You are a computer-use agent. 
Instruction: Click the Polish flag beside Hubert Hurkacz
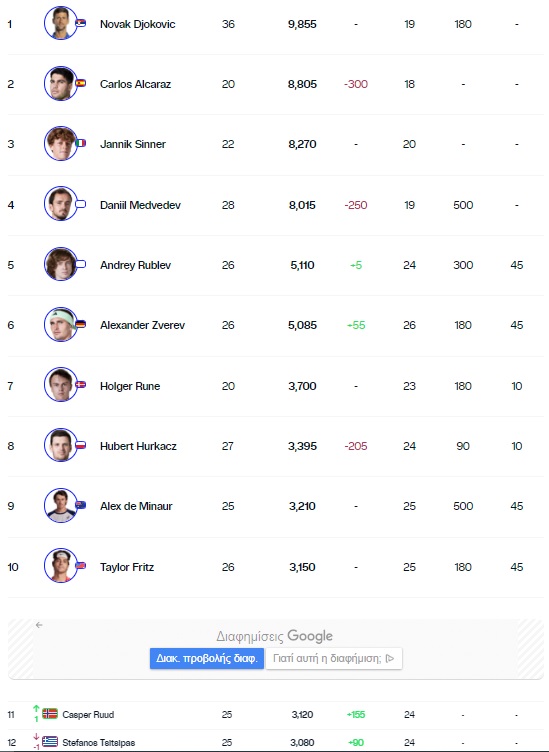pyautogui.click(x=81, y=445)
